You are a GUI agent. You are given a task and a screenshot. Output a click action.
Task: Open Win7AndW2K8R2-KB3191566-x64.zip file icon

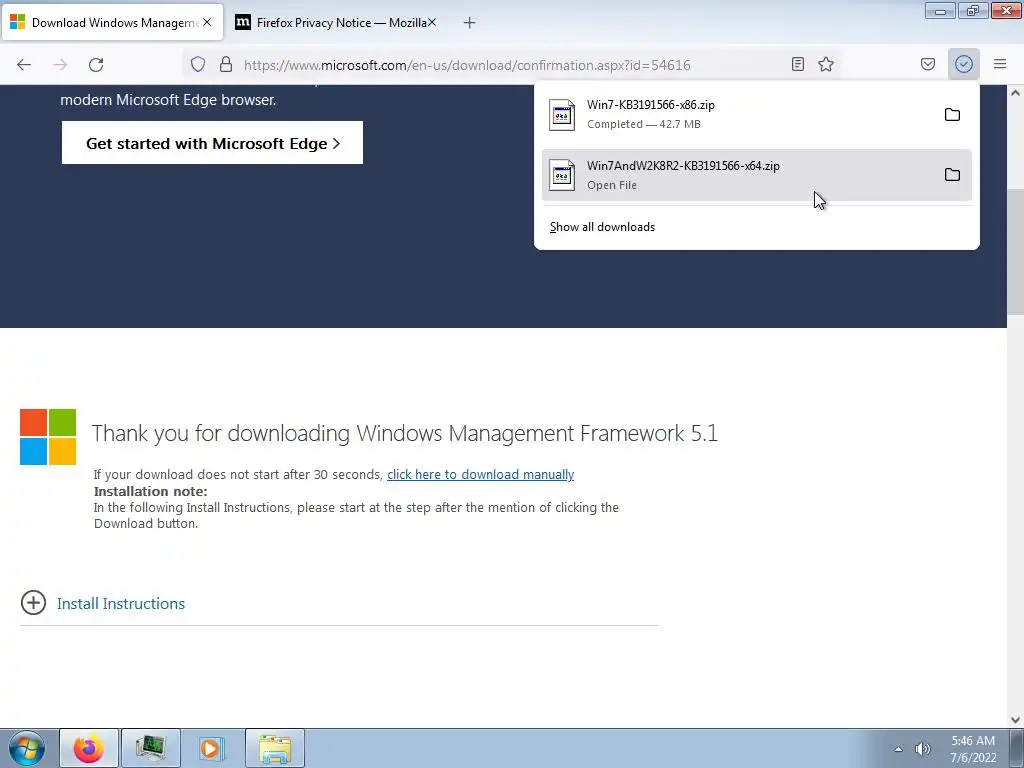[x=562, y=175]
